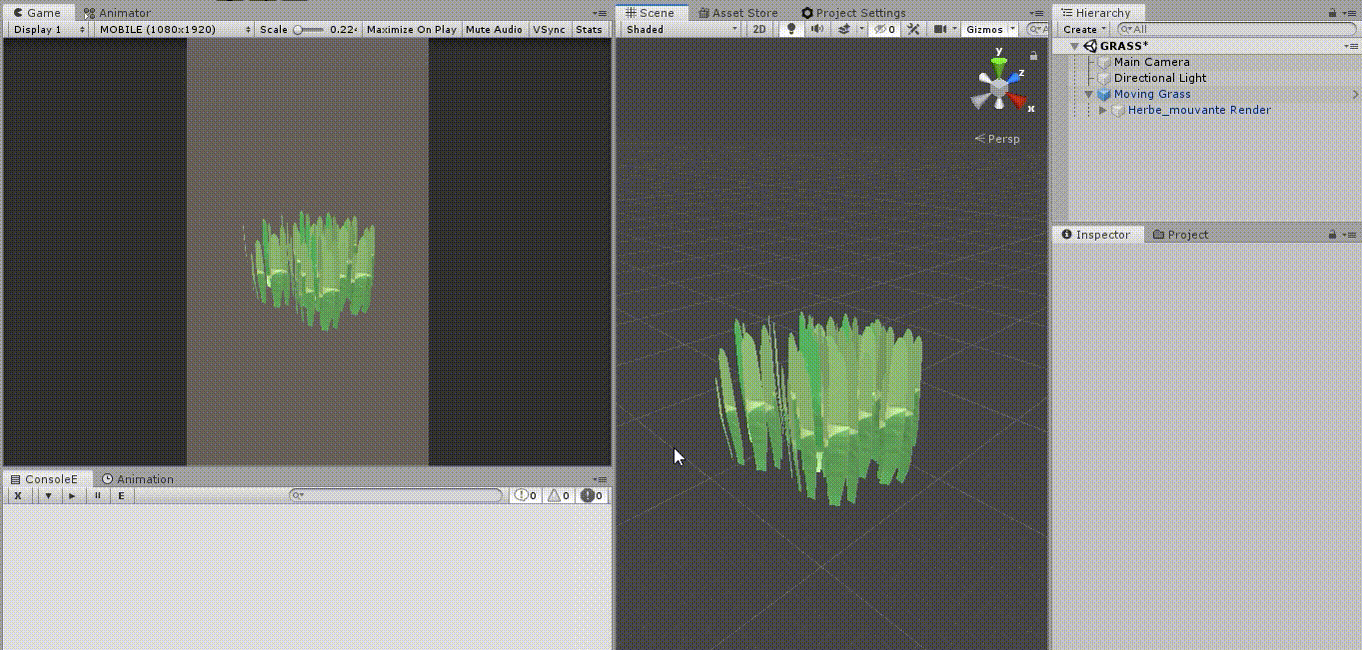This screenshot has height=650, width=1362.
Task: Open scene camera settings icon
Action: (x=940, y=29)
